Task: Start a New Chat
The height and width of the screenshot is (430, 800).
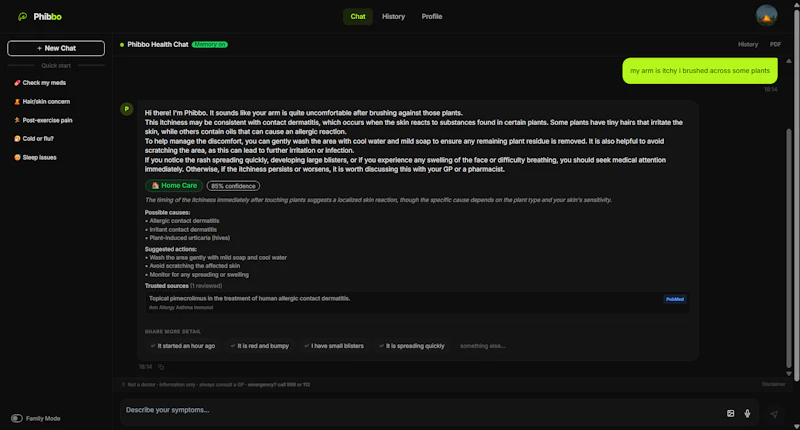Action: 56,48
